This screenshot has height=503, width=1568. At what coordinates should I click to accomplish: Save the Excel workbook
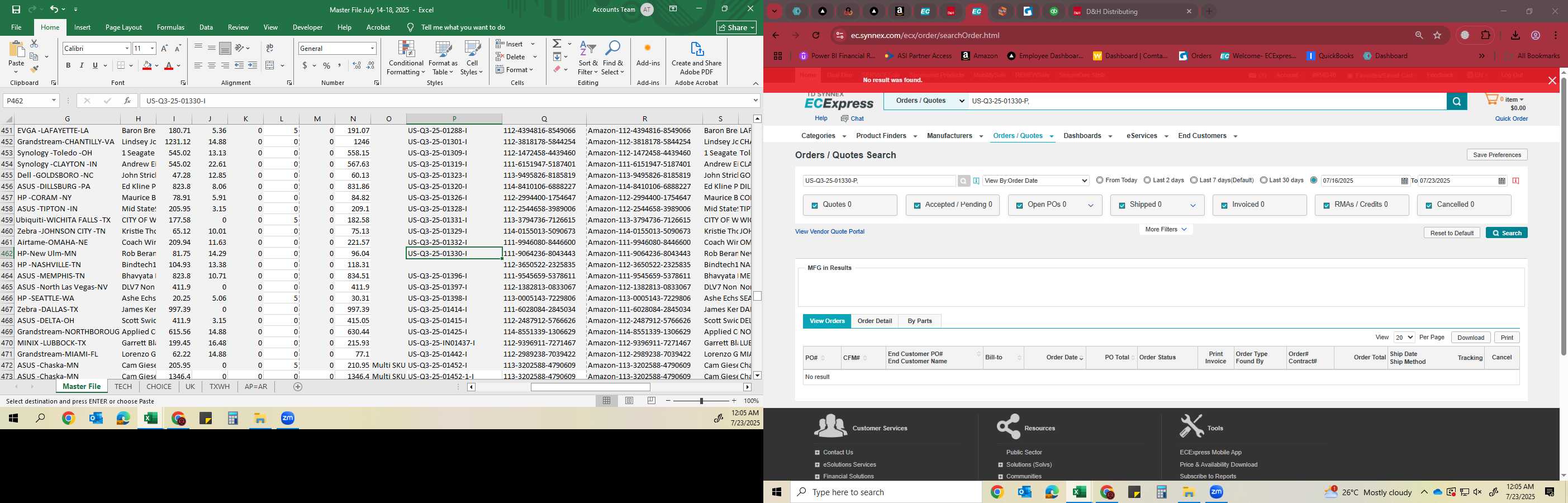pos(16,10)
